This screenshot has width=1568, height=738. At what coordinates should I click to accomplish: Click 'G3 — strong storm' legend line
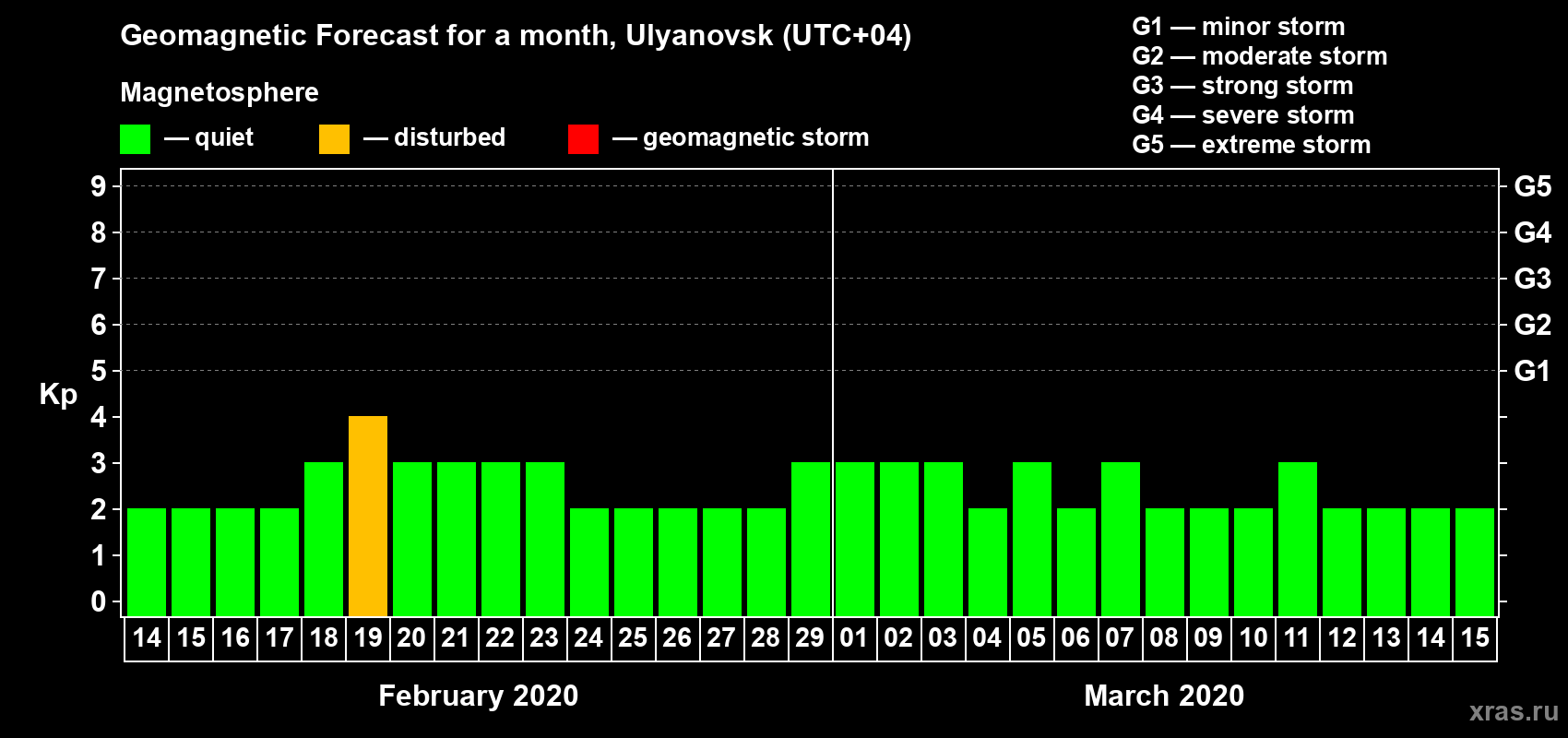[1242, 86]
